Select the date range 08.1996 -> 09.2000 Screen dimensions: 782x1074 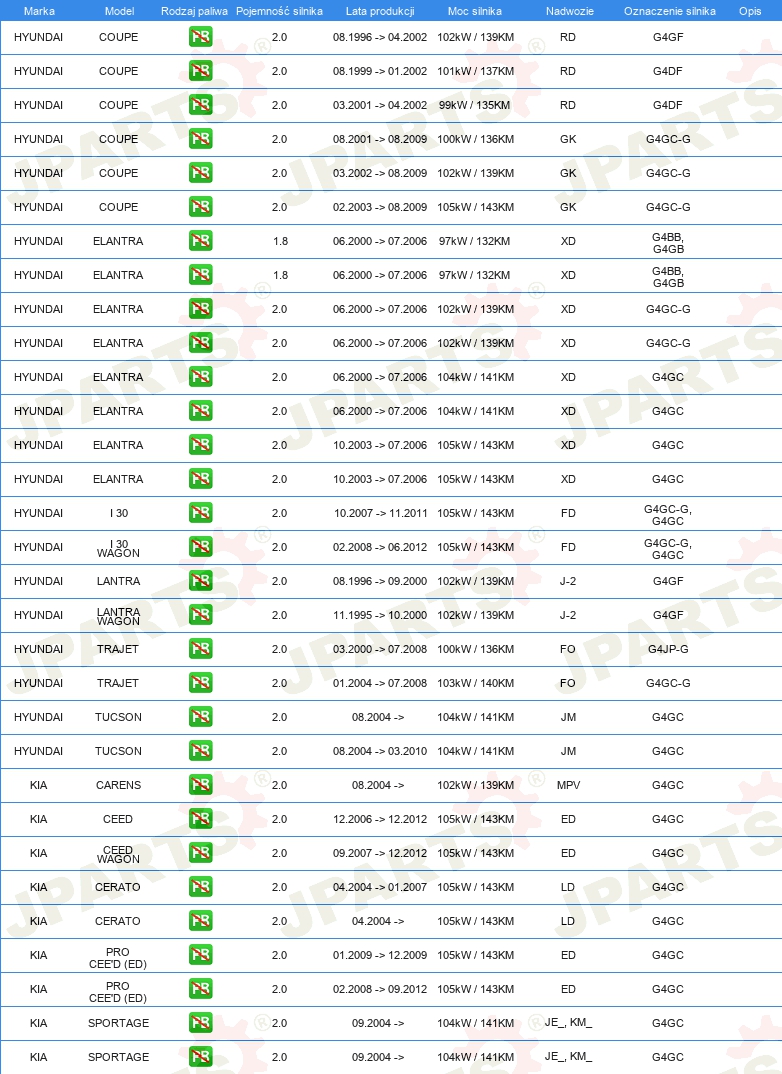380,581
